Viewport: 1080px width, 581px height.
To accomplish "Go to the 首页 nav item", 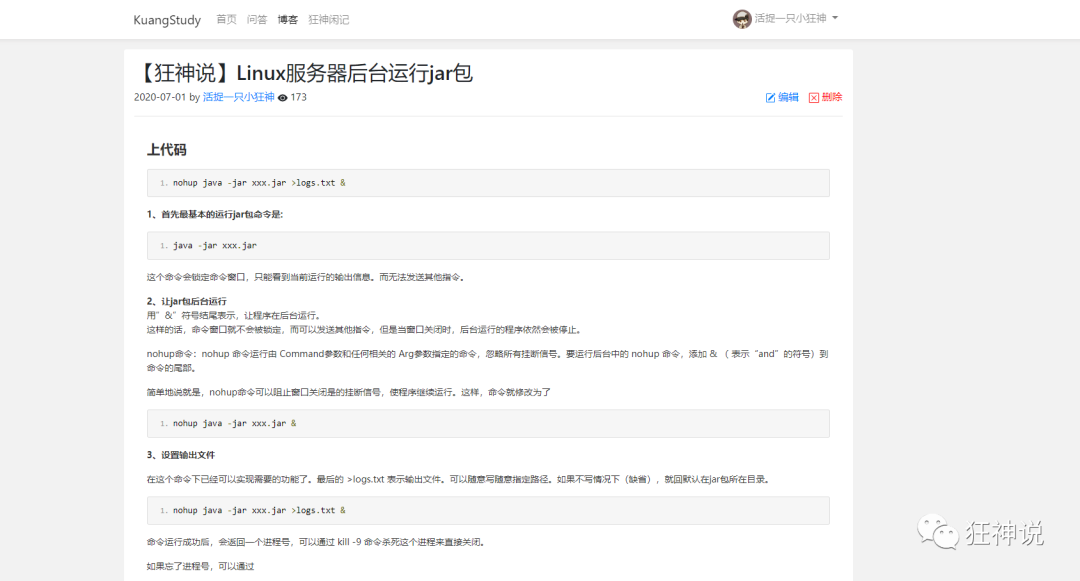I will point(226,19).
